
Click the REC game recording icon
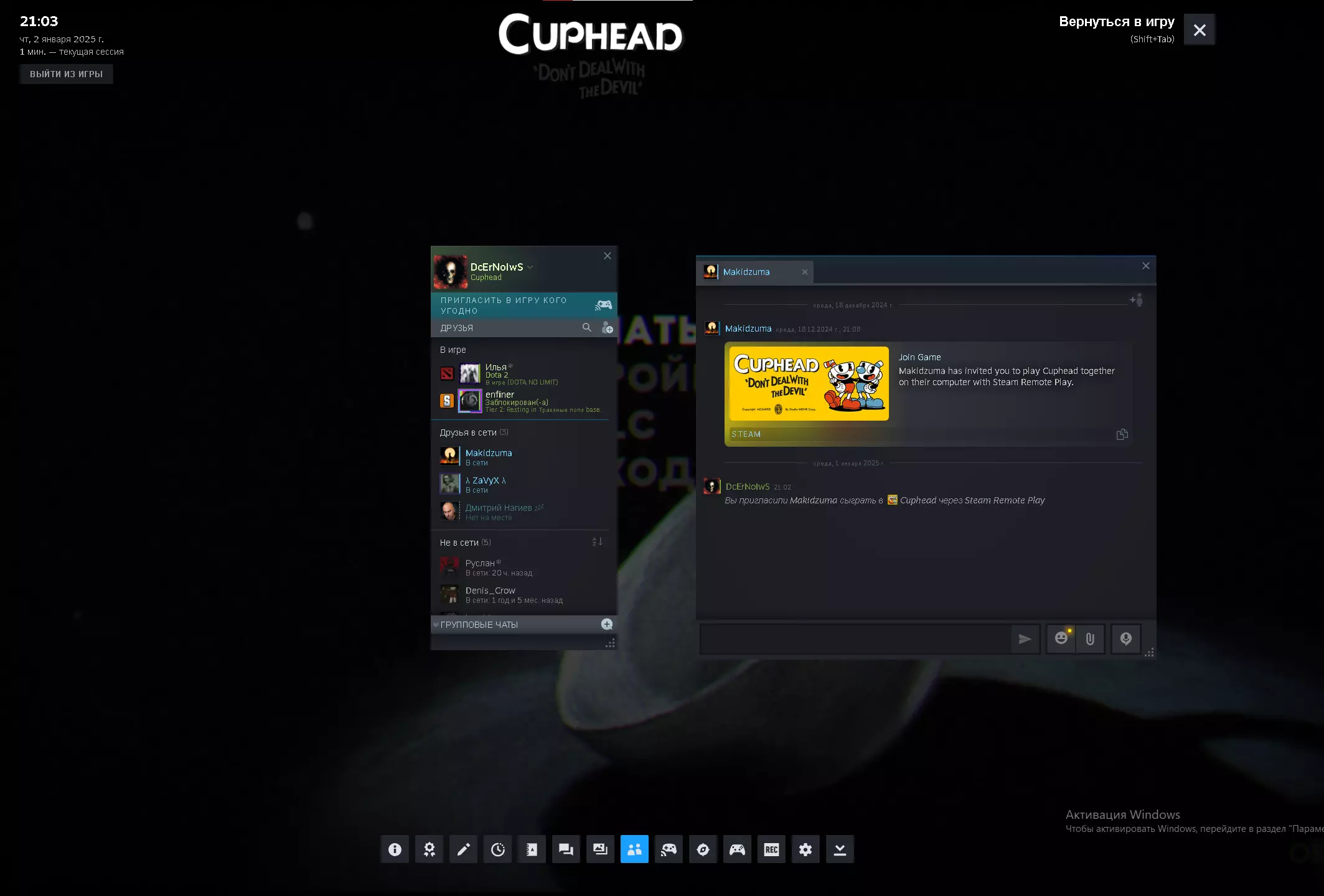[771, 849]
